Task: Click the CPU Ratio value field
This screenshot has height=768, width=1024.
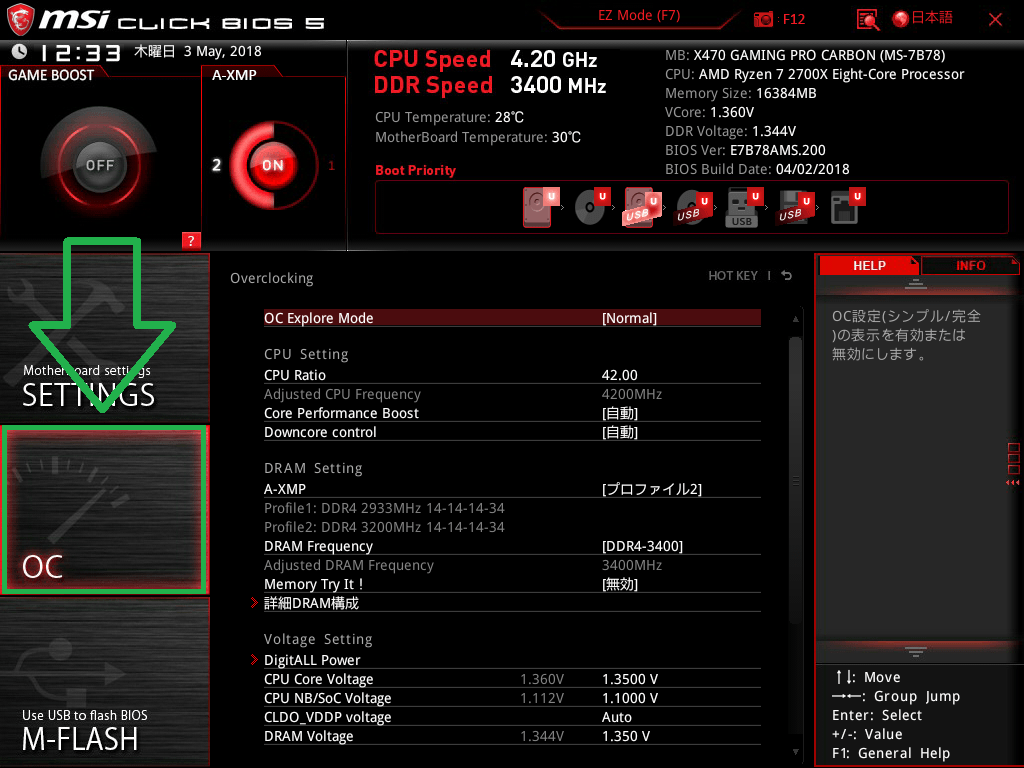Action: [619, 375]
